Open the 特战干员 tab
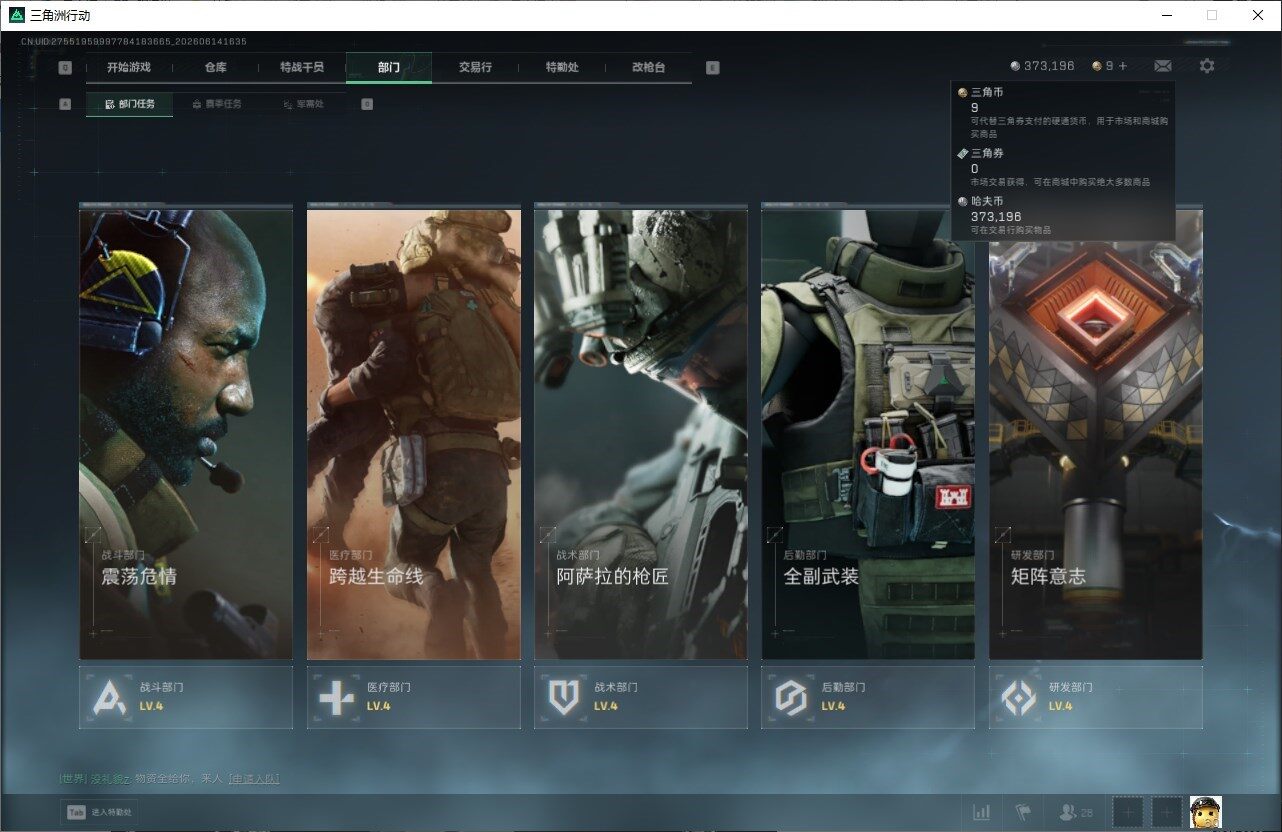The height and width of the screenshot is (832, 1282). [302, 68]
